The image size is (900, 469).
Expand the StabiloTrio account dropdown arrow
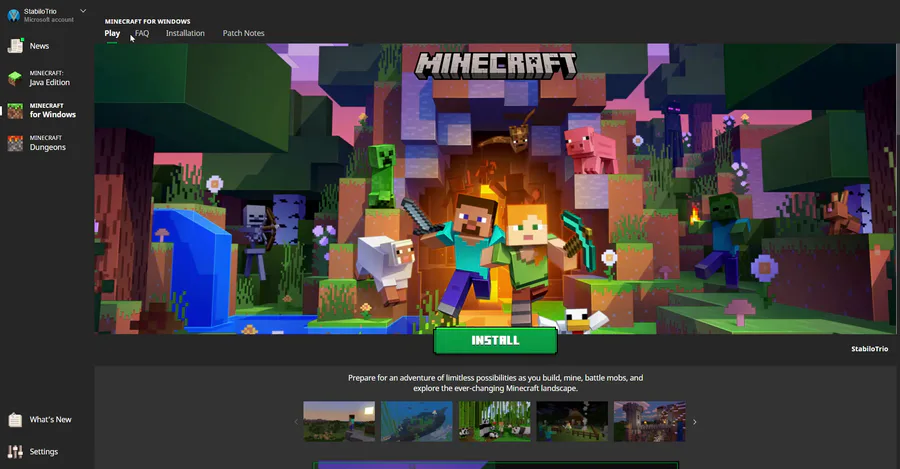click(83, 11)
